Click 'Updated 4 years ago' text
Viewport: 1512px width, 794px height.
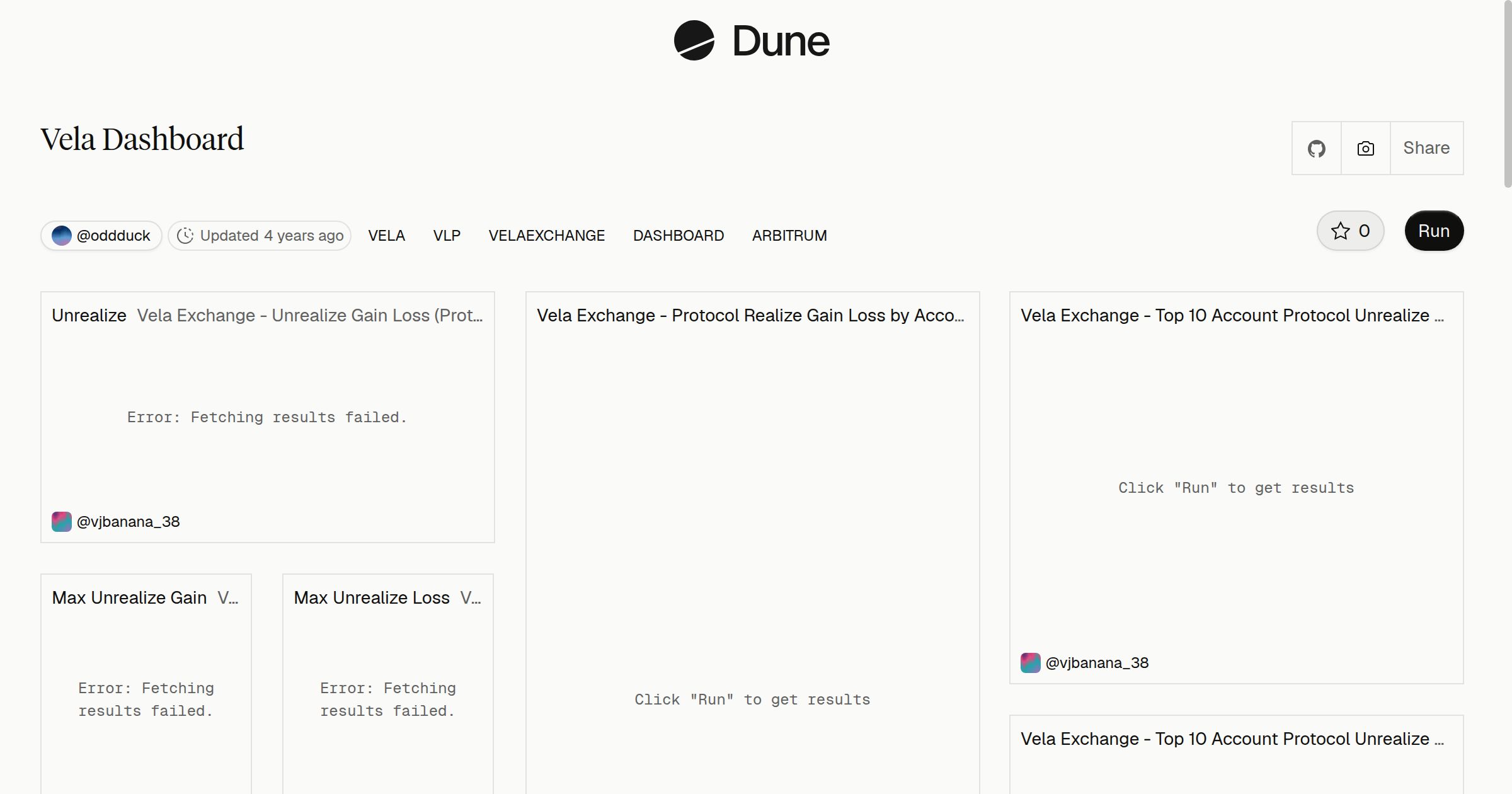272,236
